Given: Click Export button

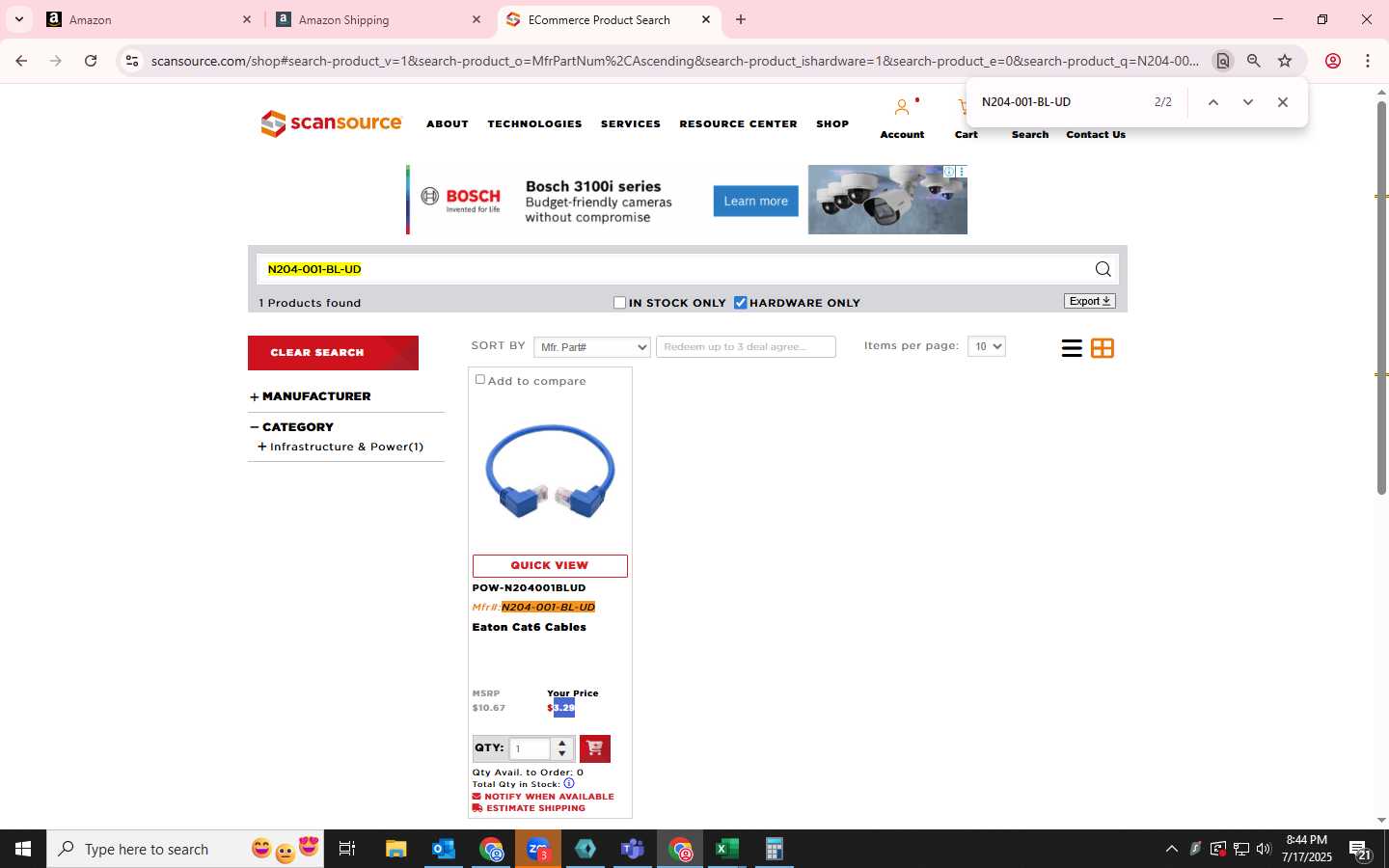Looking at the screenshot, I should point(1090,301).
